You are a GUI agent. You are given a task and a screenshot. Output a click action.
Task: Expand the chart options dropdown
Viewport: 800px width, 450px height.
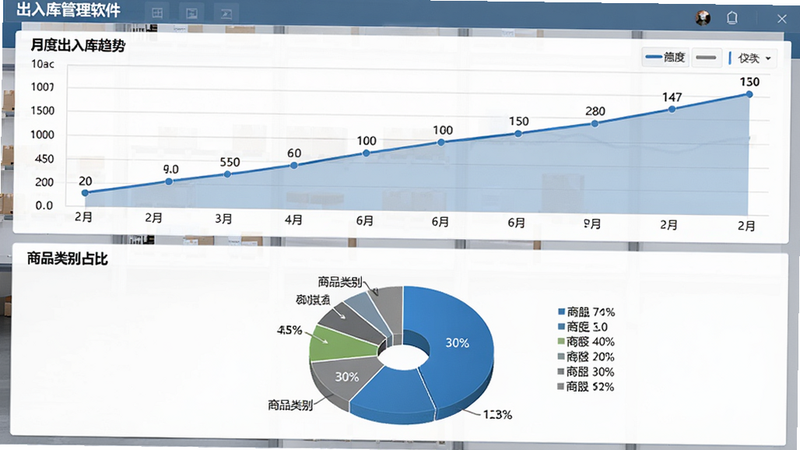click(x=754, y=58)
